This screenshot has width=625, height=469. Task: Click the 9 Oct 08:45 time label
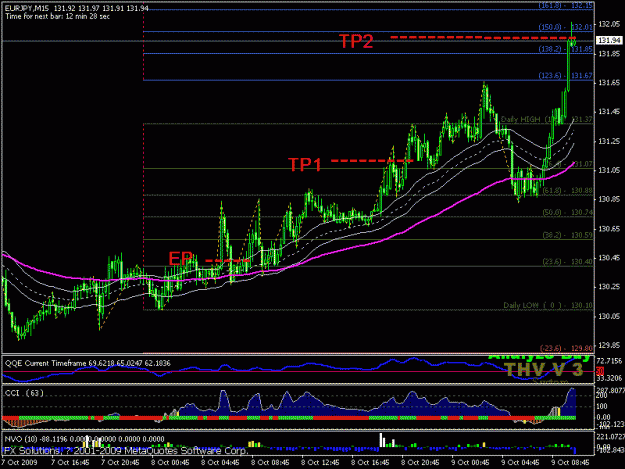click(570, 463)
